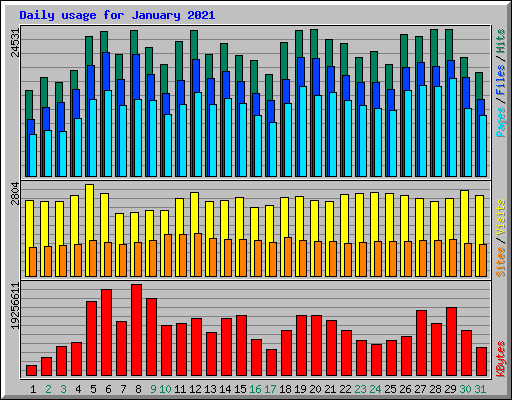
Task: Click day label 25
Action: (x=390, y=389)
